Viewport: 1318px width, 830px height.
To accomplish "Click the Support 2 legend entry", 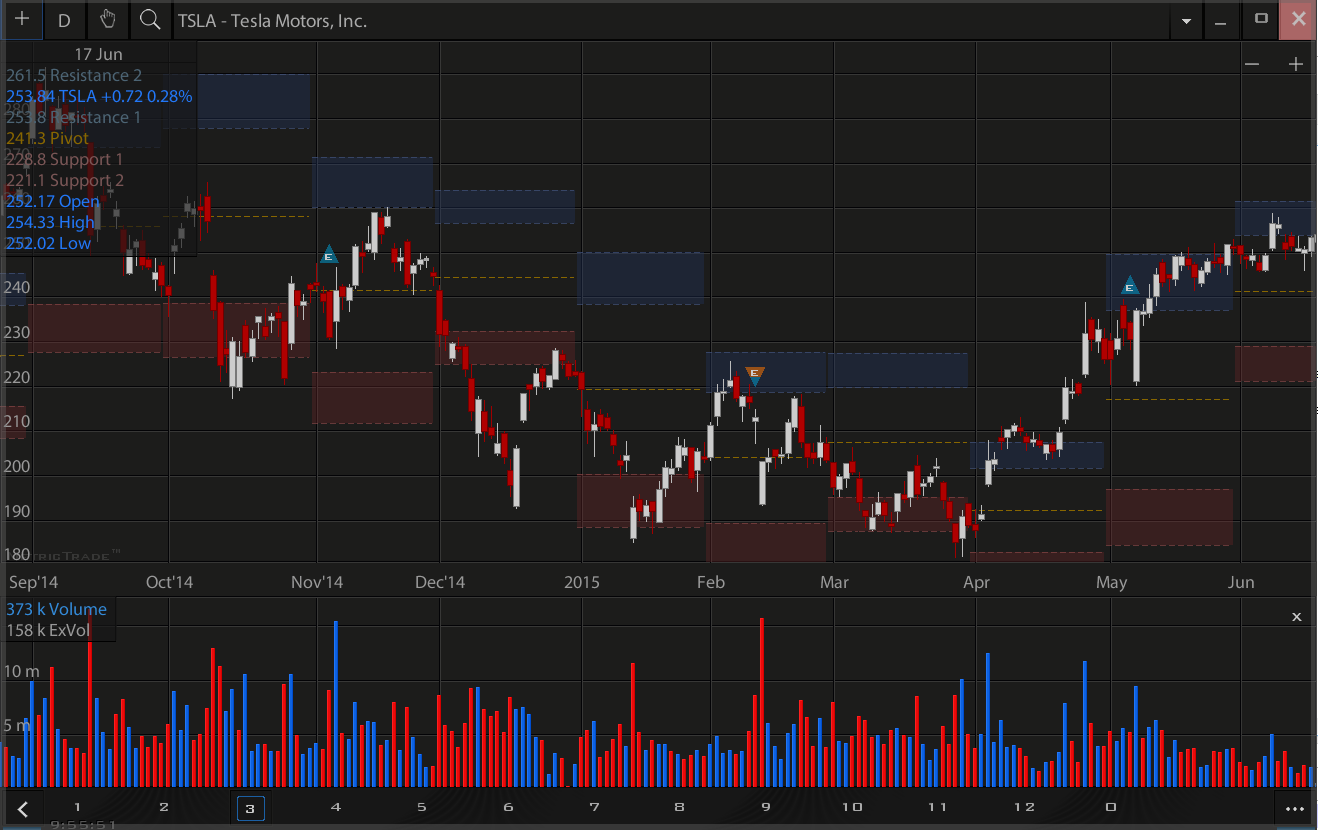I will pos(65,180).
